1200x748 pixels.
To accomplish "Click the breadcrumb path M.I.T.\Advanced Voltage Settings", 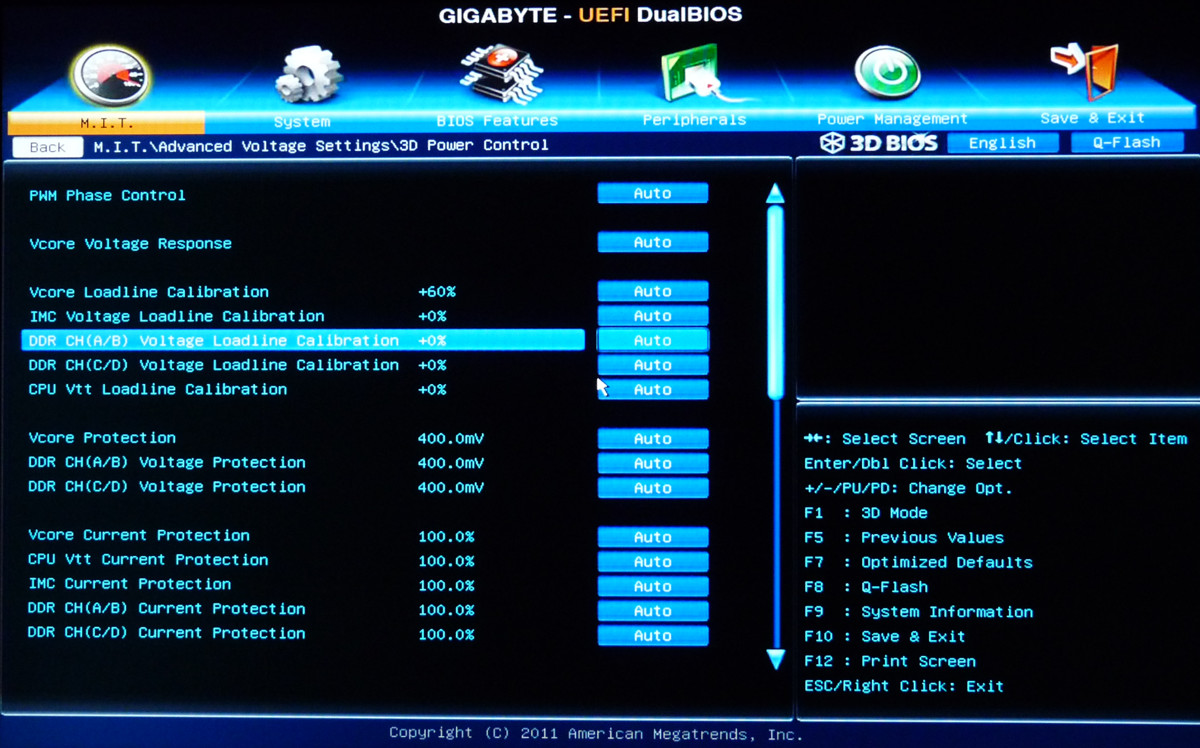I will (x=241, y=146).
